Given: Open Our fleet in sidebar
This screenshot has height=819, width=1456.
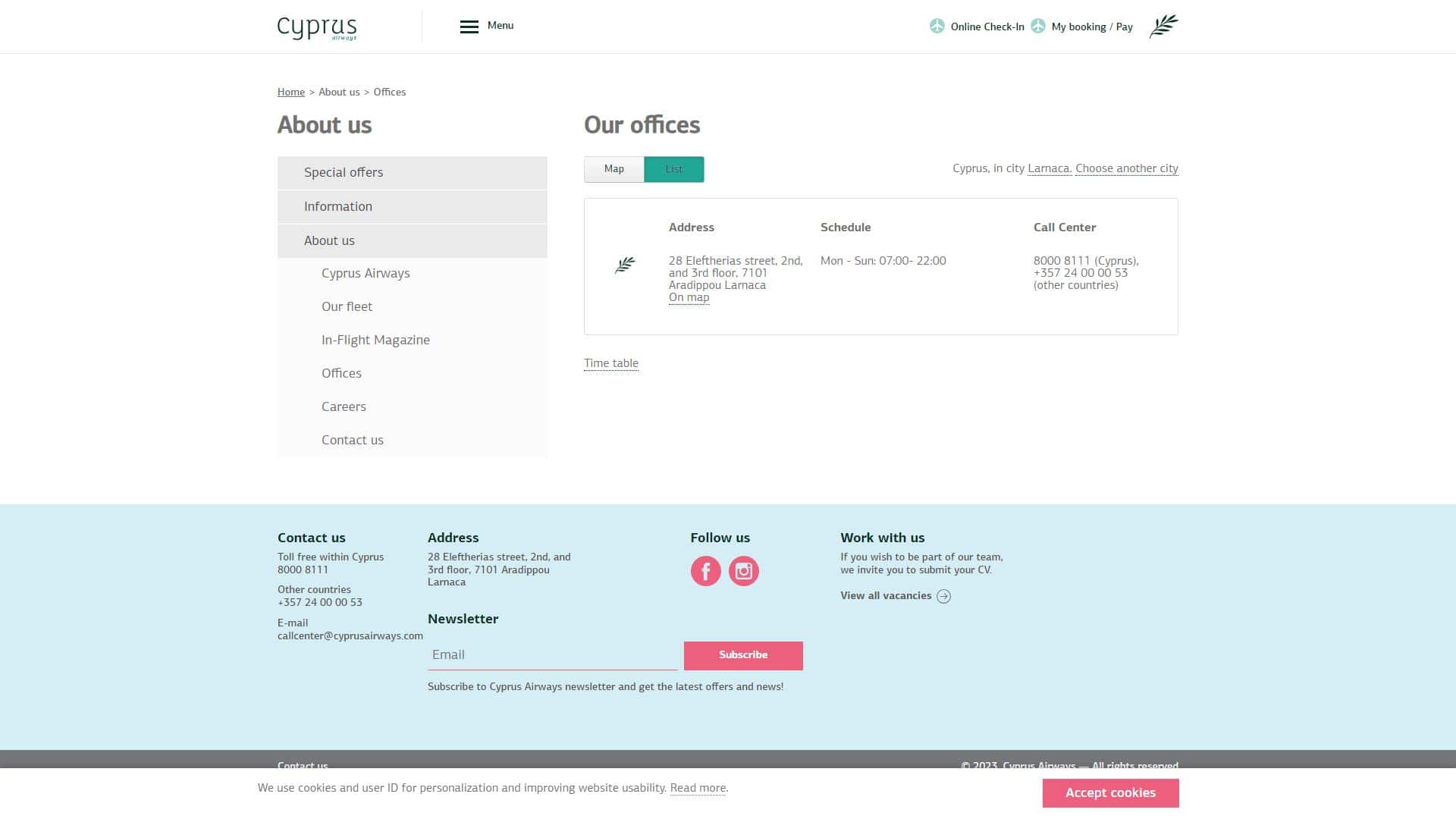Looking at the screenshot, I should click(347, 306).
